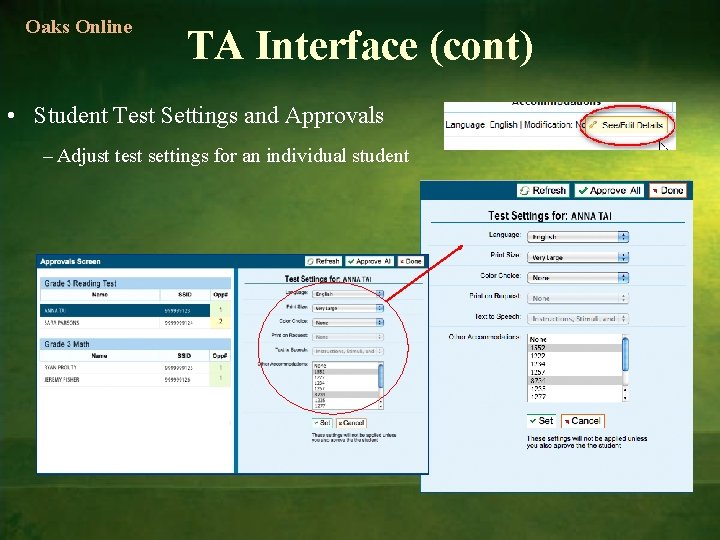Open Color Choice dropdown in enlarged settings panel
The image size is (720, 540).
578,278
